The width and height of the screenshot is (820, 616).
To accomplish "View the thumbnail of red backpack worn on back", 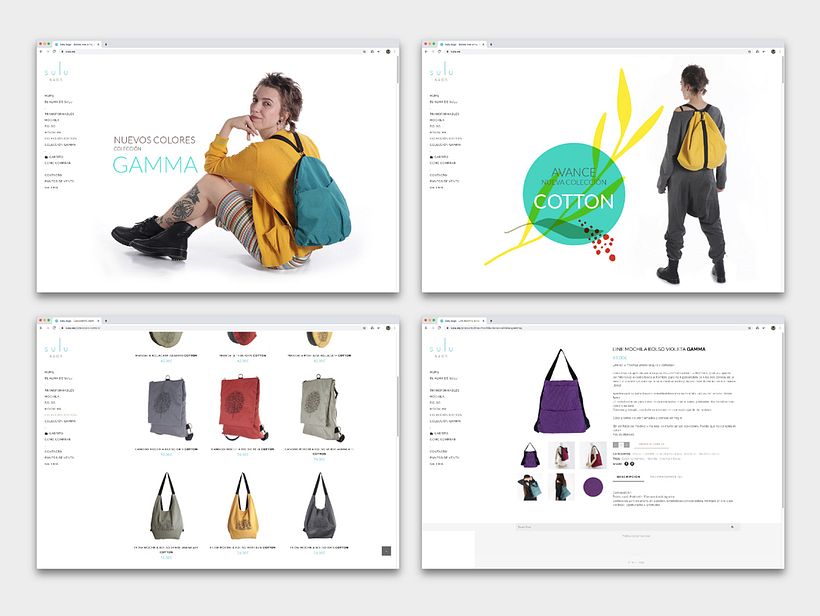I will (562, 454).
